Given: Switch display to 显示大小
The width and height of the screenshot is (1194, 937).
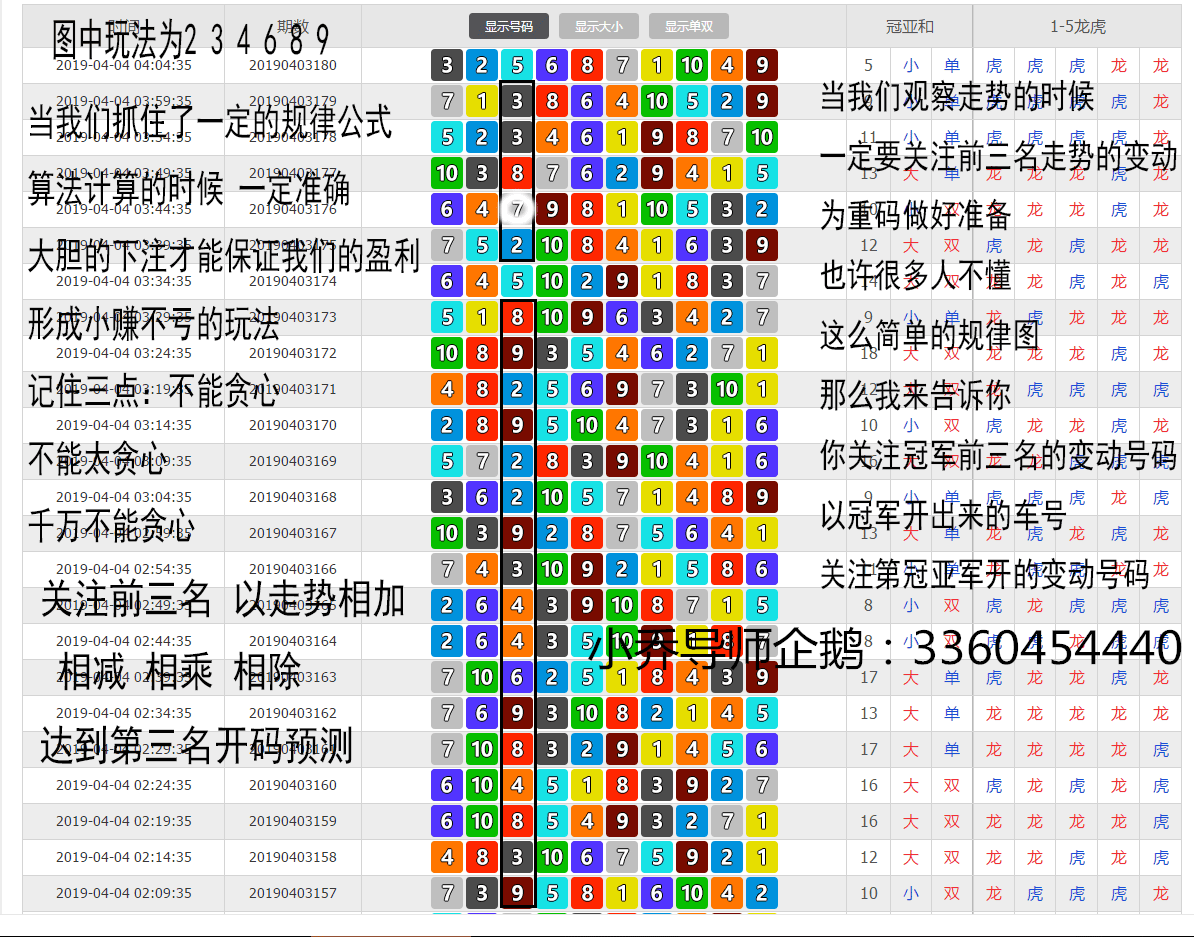Looking at the screenshot, I should coord(599,26).
